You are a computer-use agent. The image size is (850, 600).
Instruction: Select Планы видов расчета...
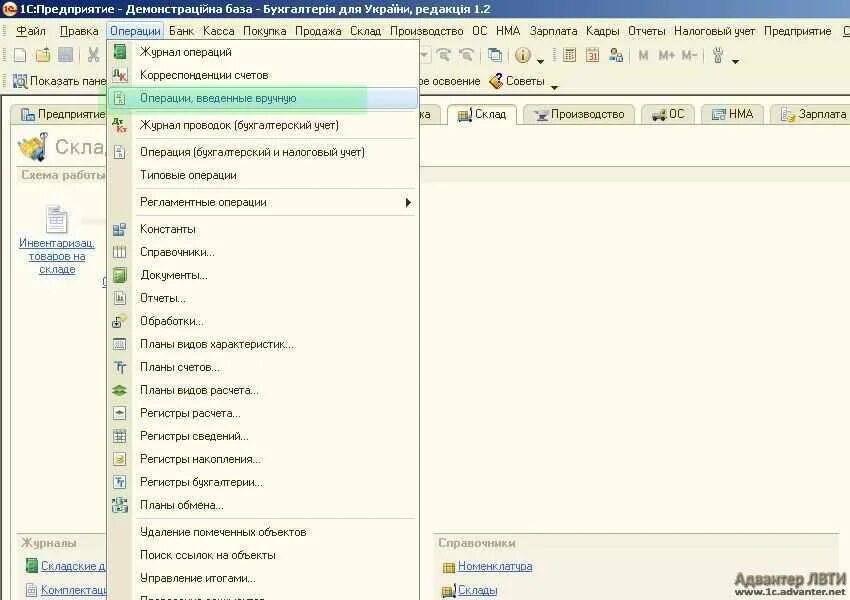tap(263, 390)
